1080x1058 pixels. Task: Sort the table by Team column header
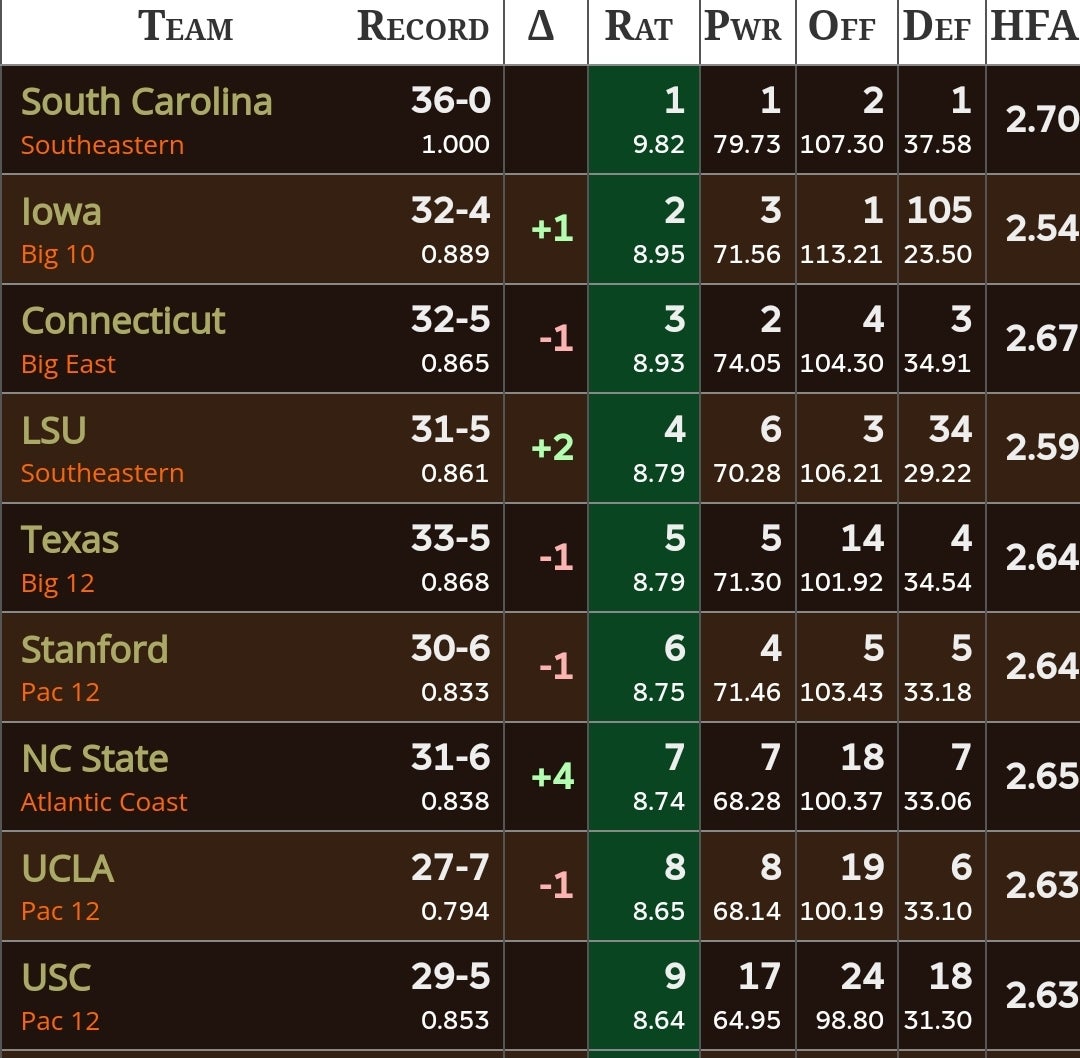click(185, 27)
